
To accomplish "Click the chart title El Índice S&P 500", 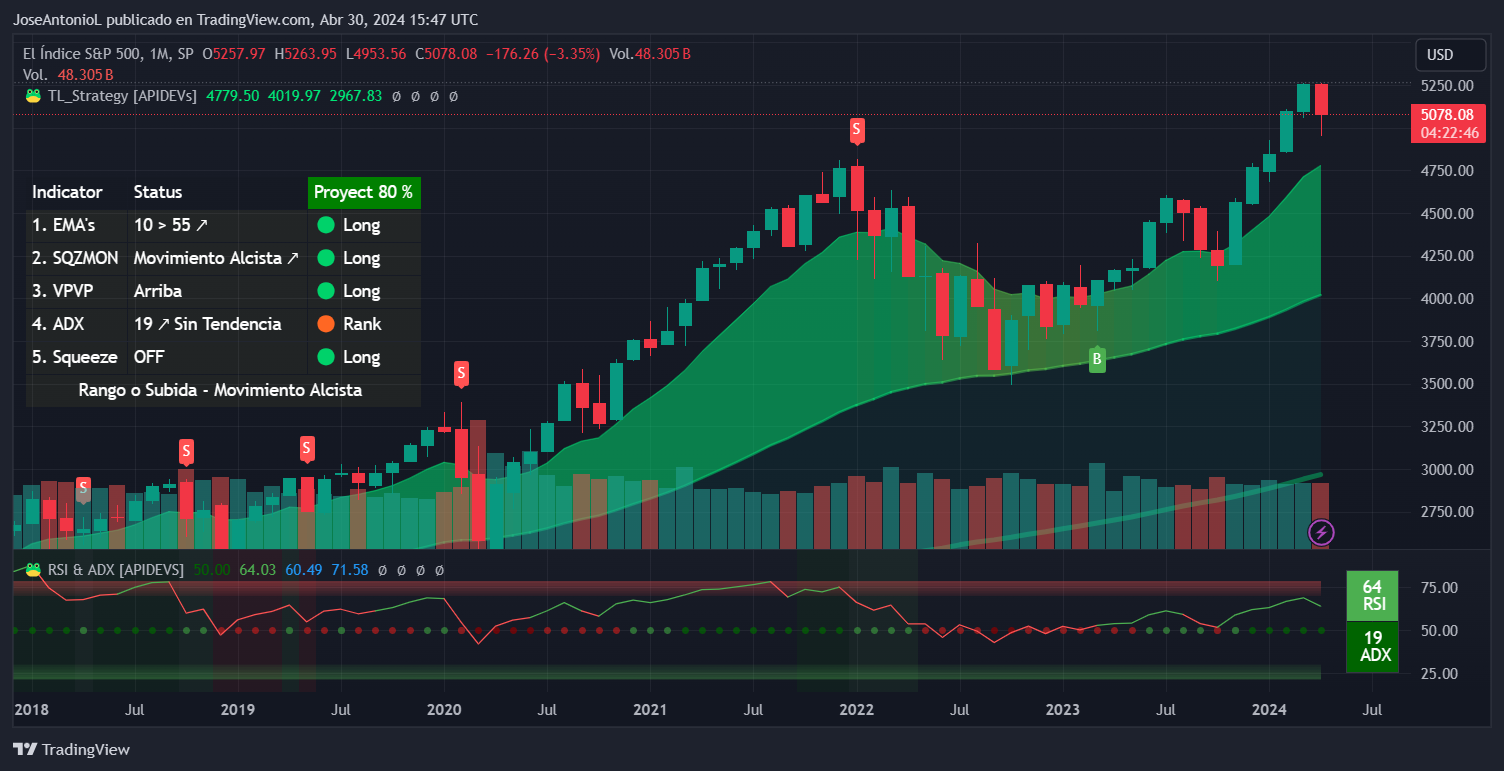I will pos(81,53).
